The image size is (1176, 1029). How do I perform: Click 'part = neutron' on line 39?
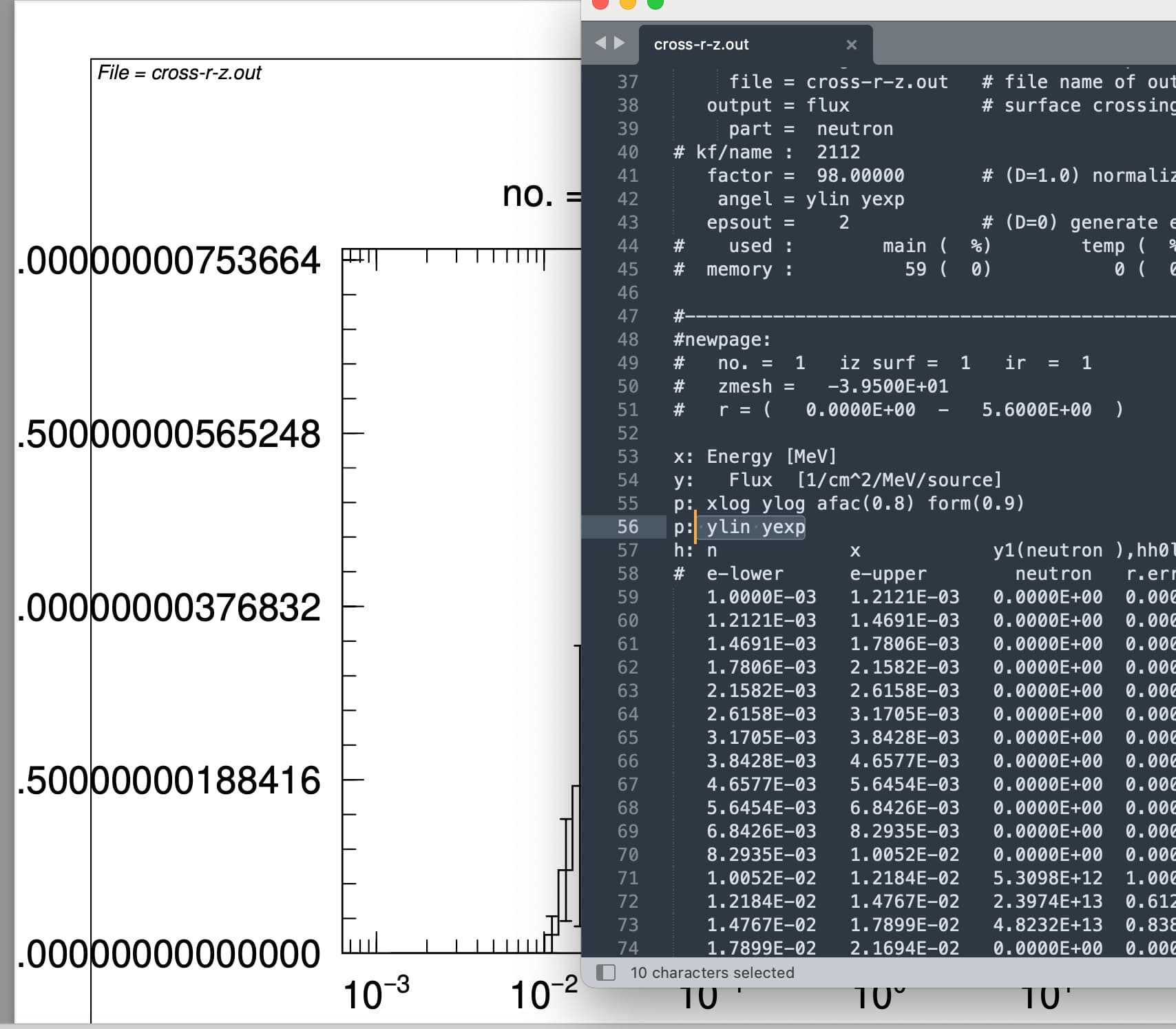[x=811, y=129]
